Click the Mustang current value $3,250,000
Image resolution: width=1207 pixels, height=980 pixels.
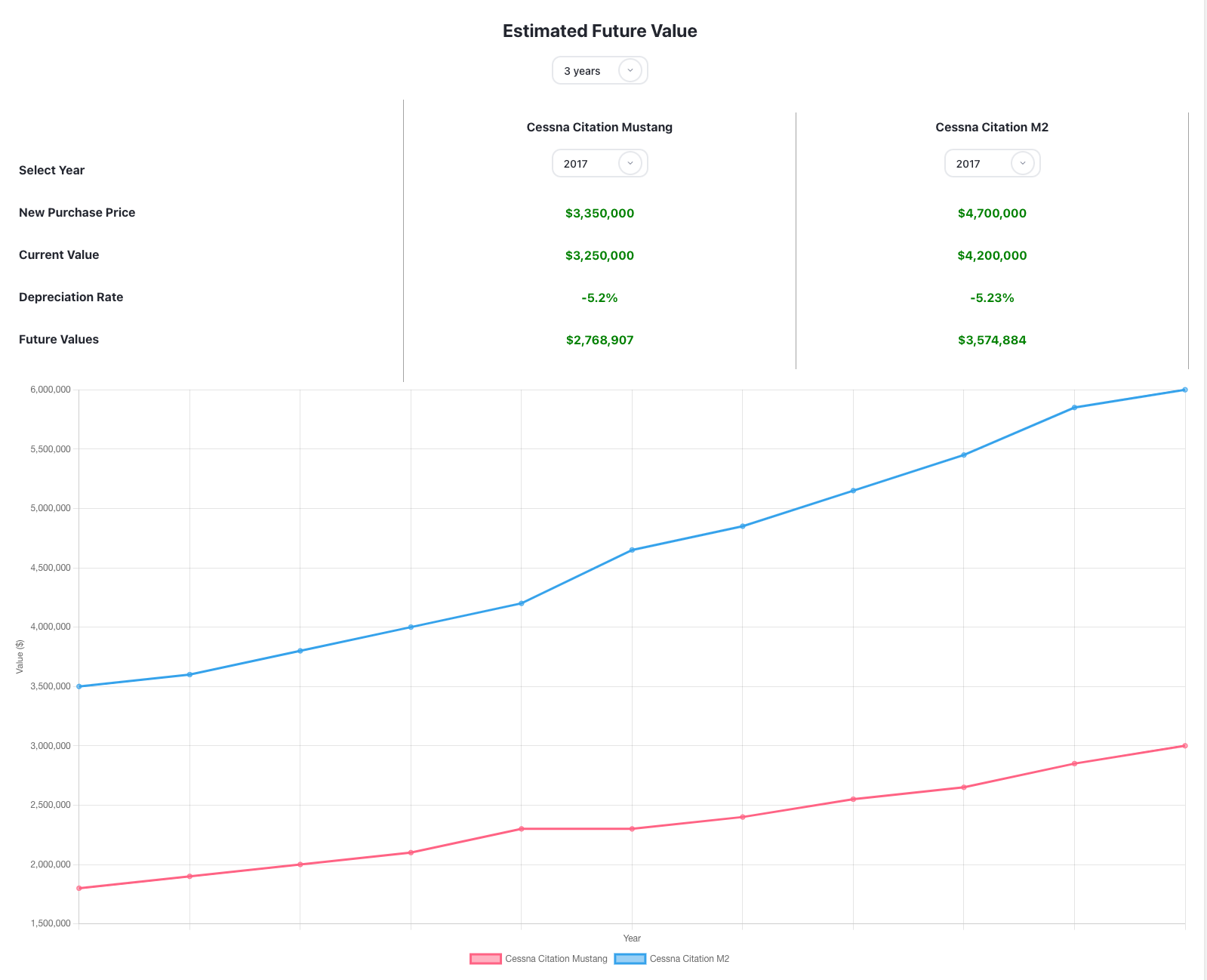600,255
